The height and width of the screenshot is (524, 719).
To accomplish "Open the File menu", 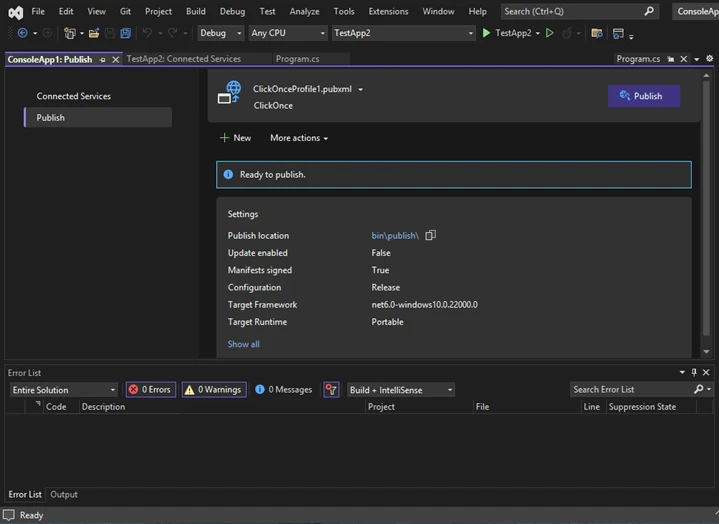I will point(38,11).
